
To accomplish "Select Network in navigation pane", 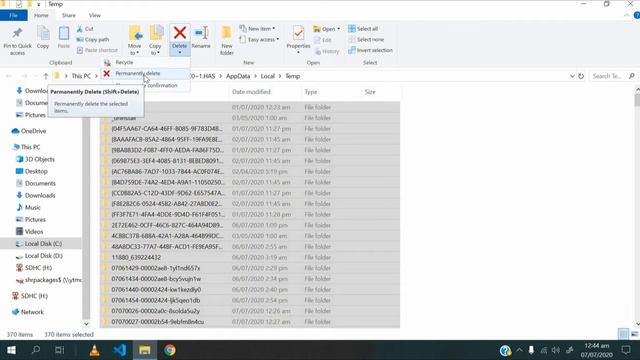I will point(32,312).
